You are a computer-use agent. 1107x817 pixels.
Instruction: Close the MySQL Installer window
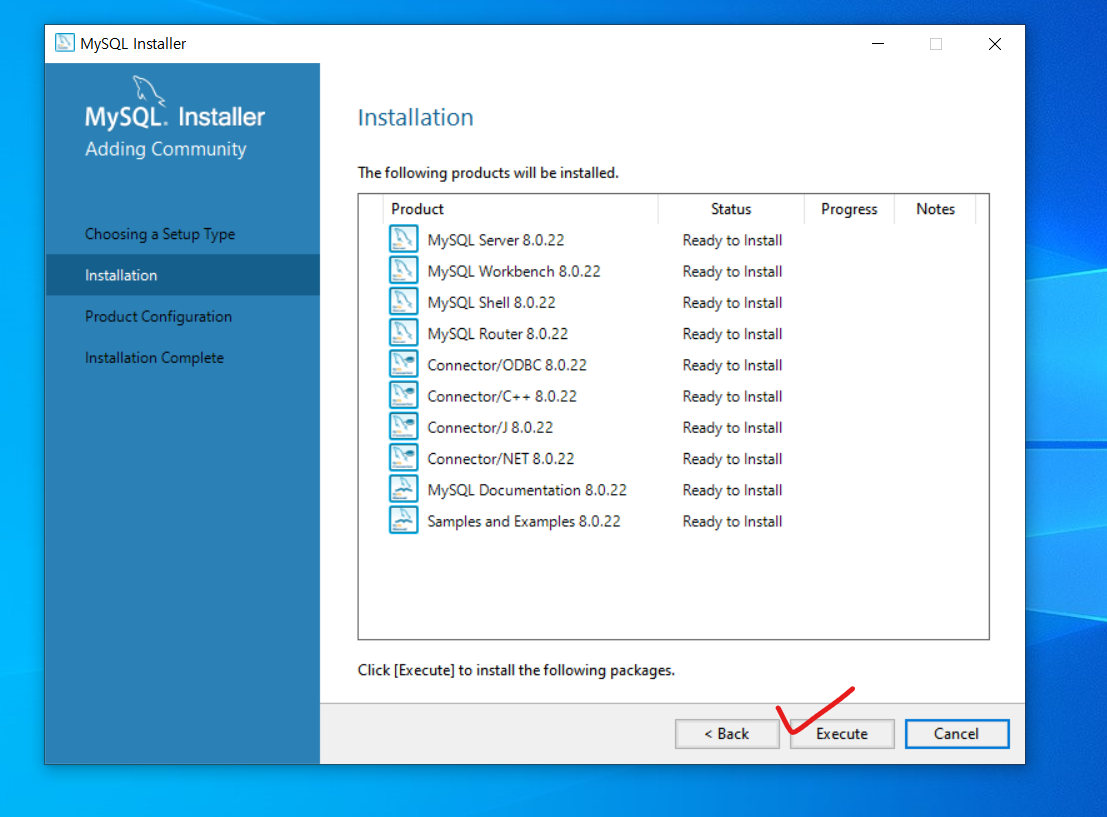(995, 44)
